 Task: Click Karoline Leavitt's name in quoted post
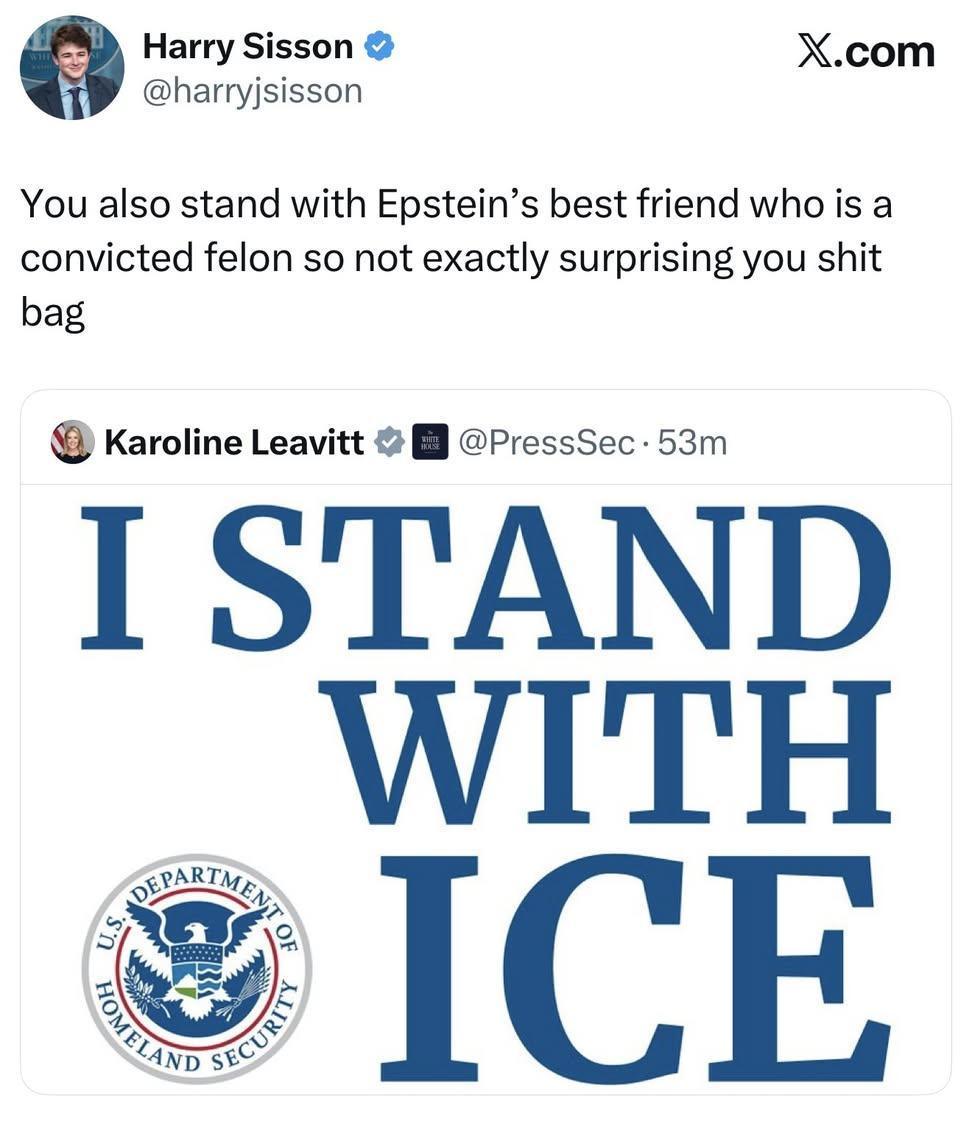[x=234, y=441]
